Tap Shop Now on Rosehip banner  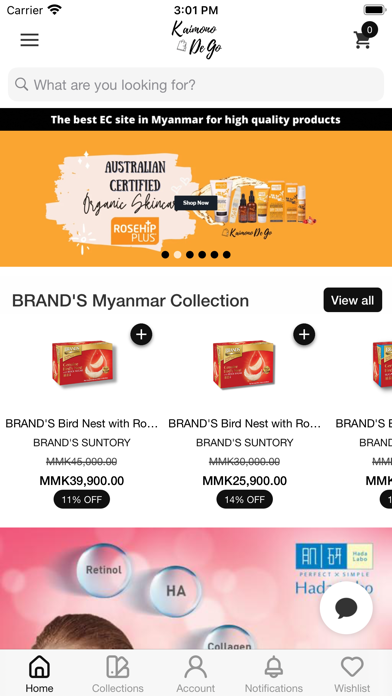[x=196, y=203]
